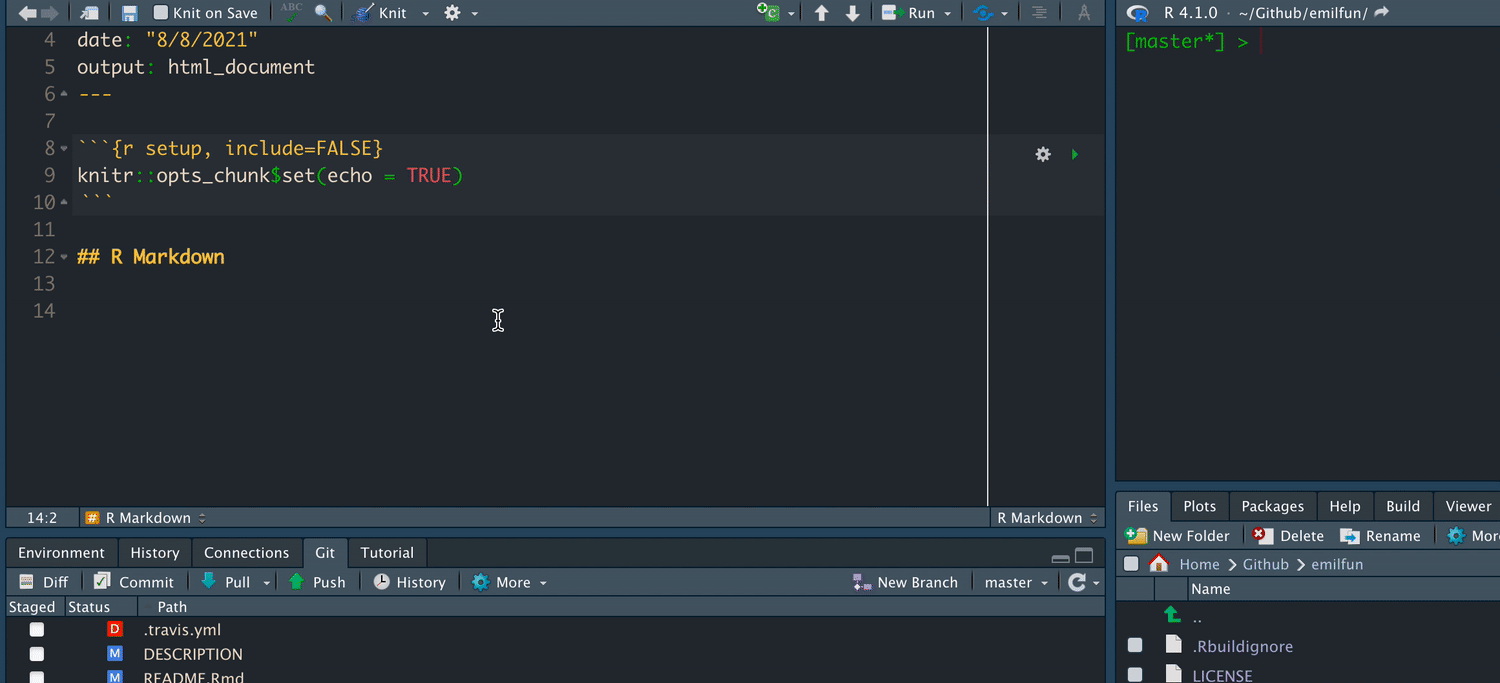Switch to Environment tab
The width and height of the screenshot is (1500, 683).
click(61, 552)
